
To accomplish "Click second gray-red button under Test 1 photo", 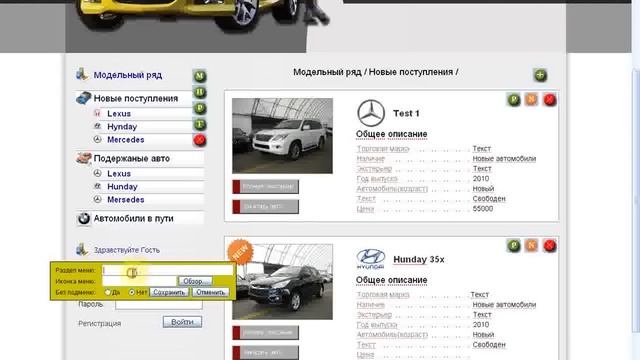I will coord(265,207).
